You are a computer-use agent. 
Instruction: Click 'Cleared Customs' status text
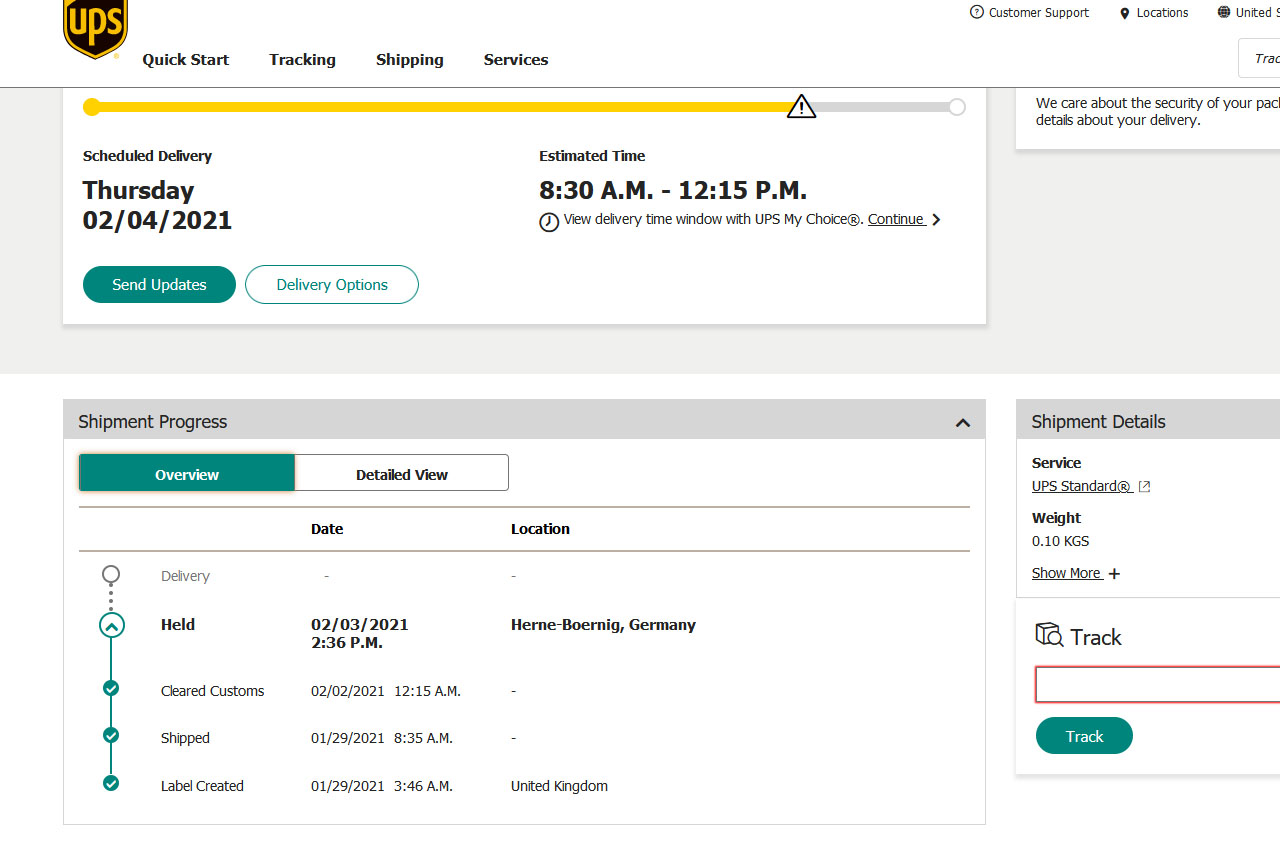(213, 691)
